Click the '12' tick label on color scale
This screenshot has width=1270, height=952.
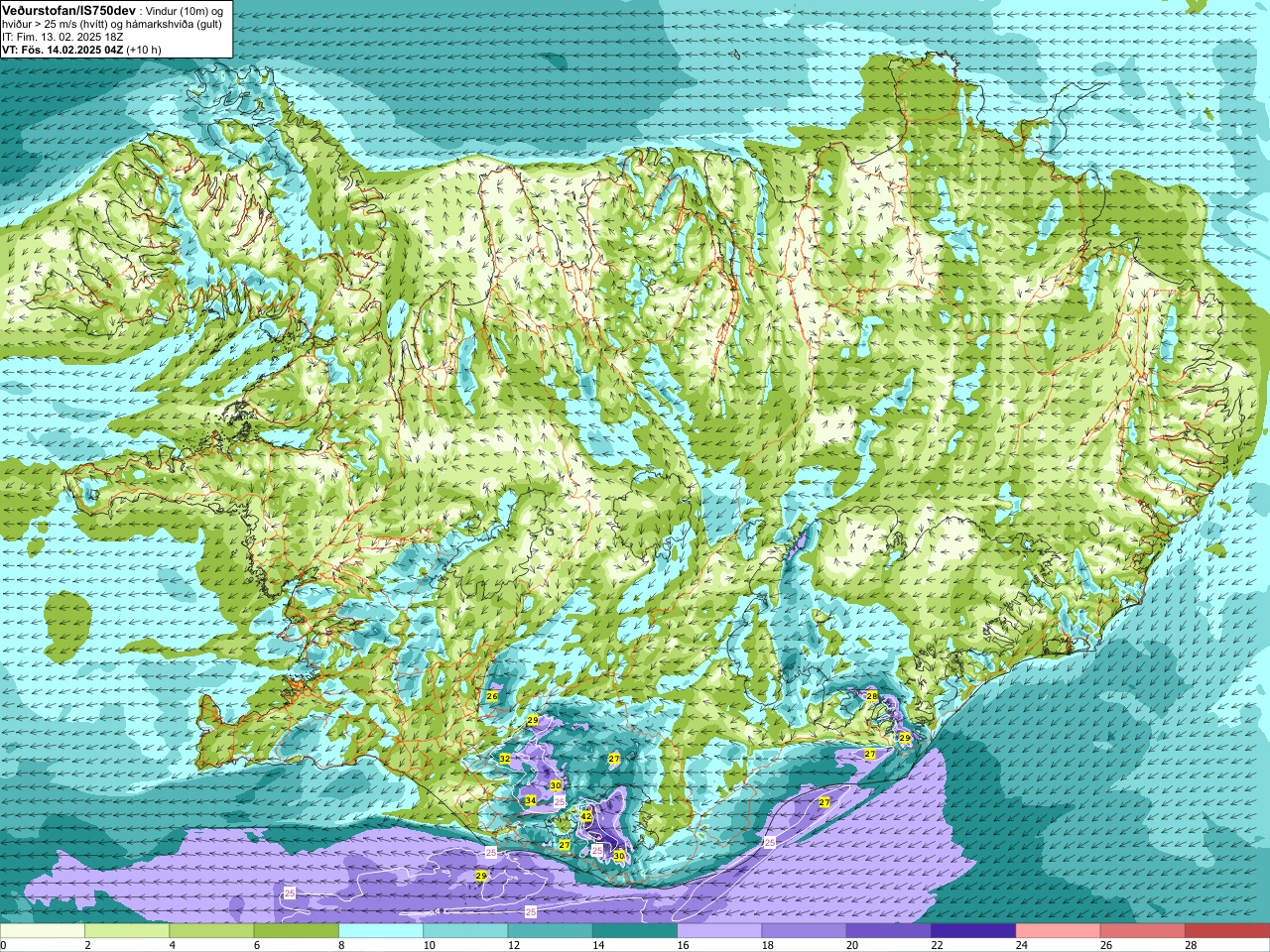click(512, 946)
